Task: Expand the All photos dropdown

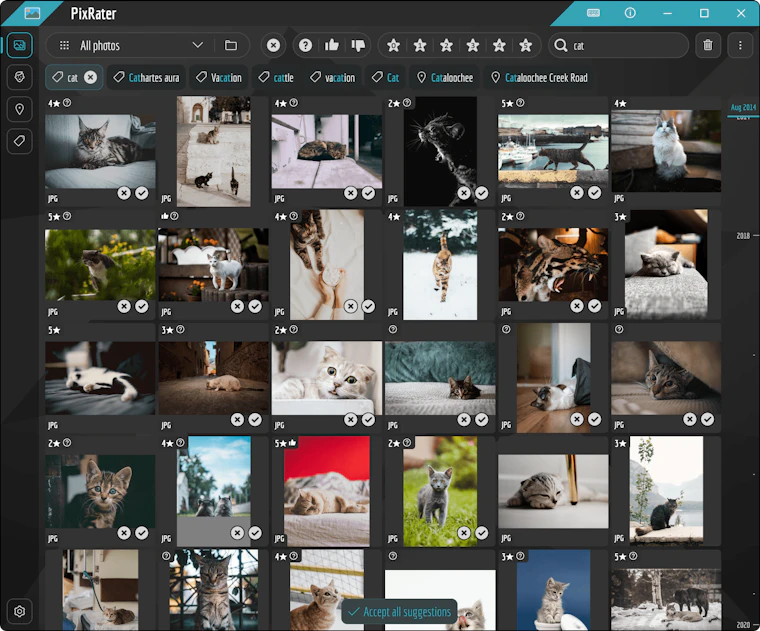Action: [197, 46]
